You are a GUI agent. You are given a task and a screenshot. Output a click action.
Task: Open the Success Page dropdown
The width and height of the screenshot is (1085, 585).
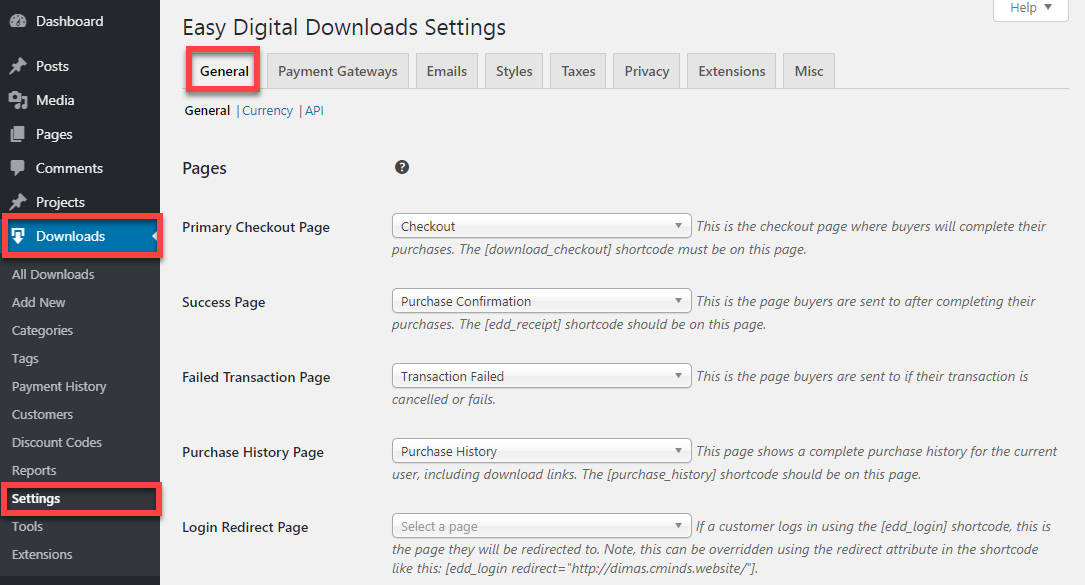tap(541, 301)
